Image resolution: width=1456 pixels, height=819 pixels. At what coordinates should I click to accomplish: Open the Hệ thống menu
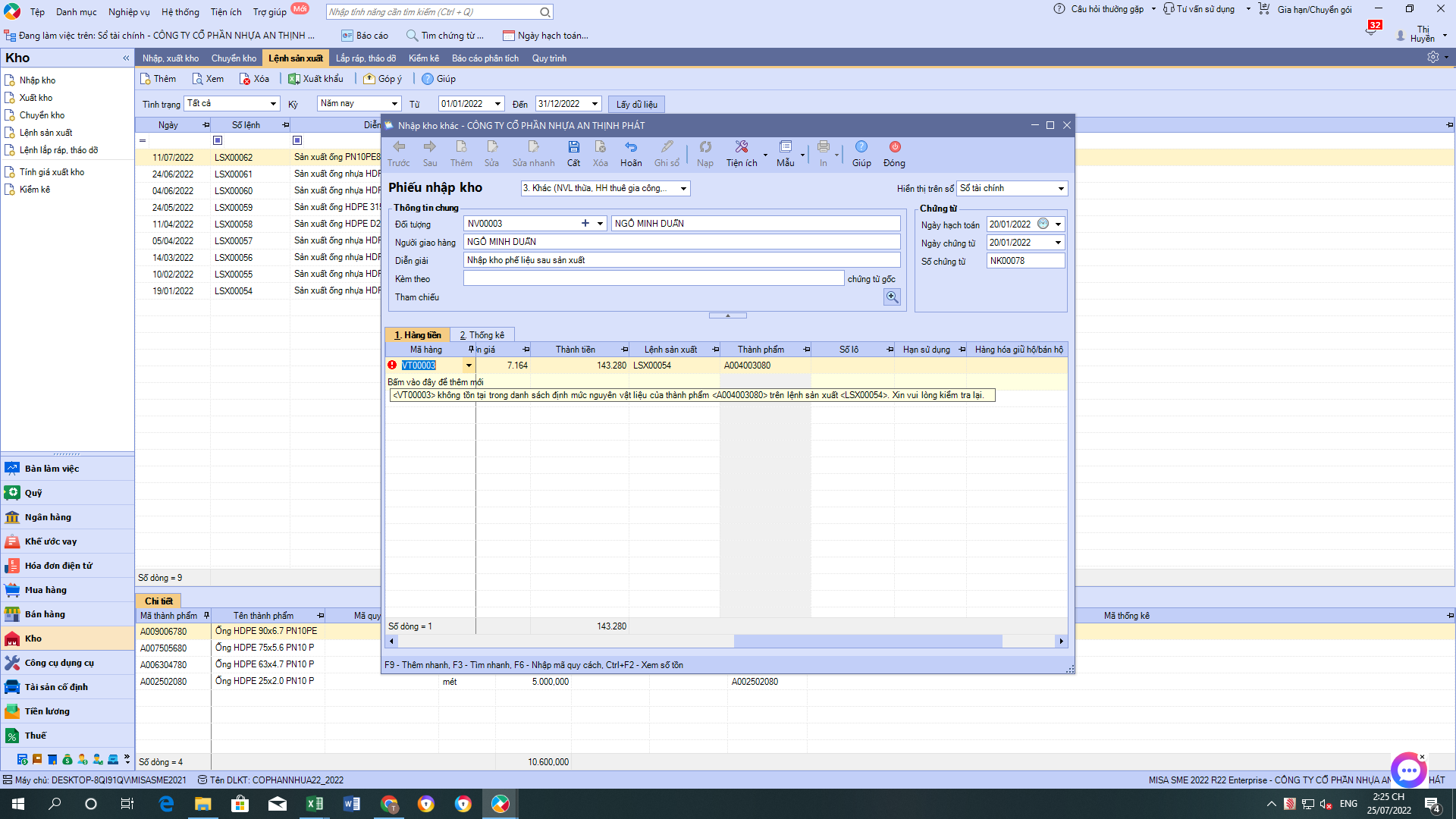click(x=180, y=11)
